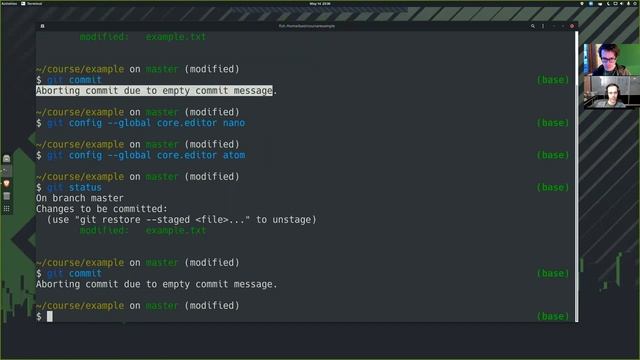This screenshot has width=640, height=360.
Task: Click '(base)' beside the nano command
Action: (x=553, y=123)
